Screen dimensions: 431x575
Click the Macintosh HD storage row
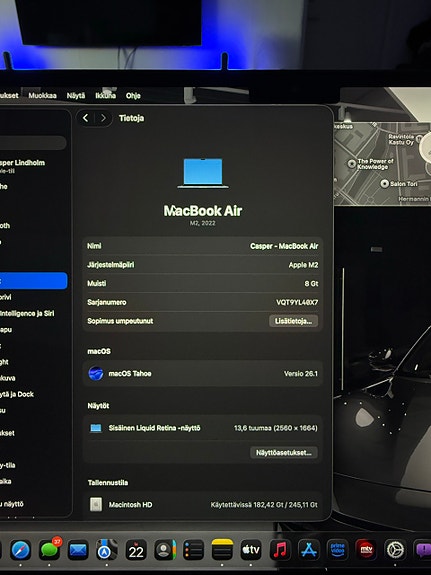coord(202,505)
